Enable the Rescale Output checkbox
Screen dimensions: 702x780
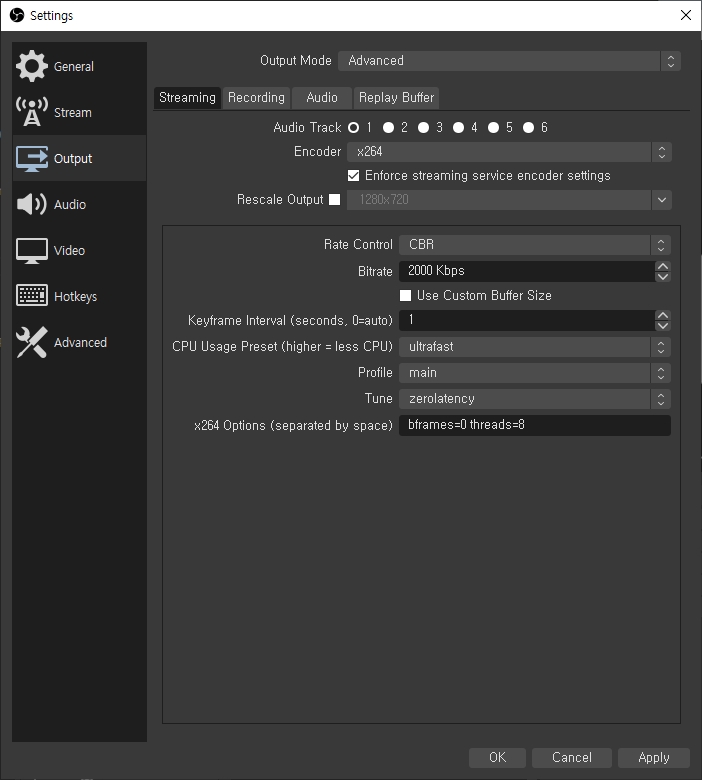[334, 200]
